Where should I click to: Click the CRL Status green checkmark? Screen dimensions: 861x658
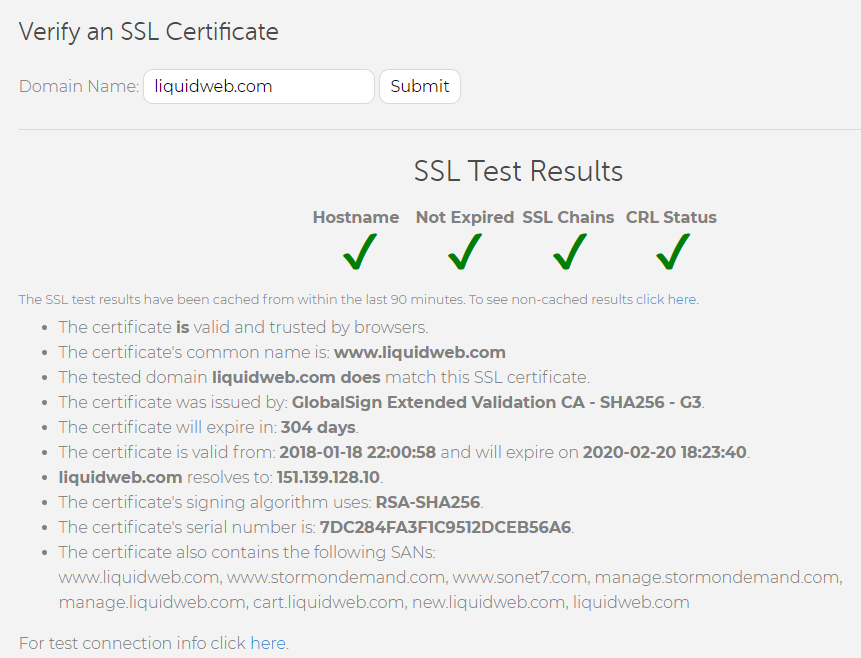(672, 252)
